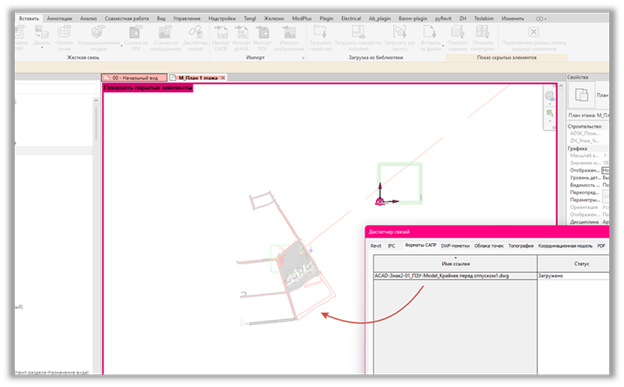The height and width of the screenshot is (387, 624).
Task: Select the Координационная модель tab in the dialog
Action: pos(565,246)
